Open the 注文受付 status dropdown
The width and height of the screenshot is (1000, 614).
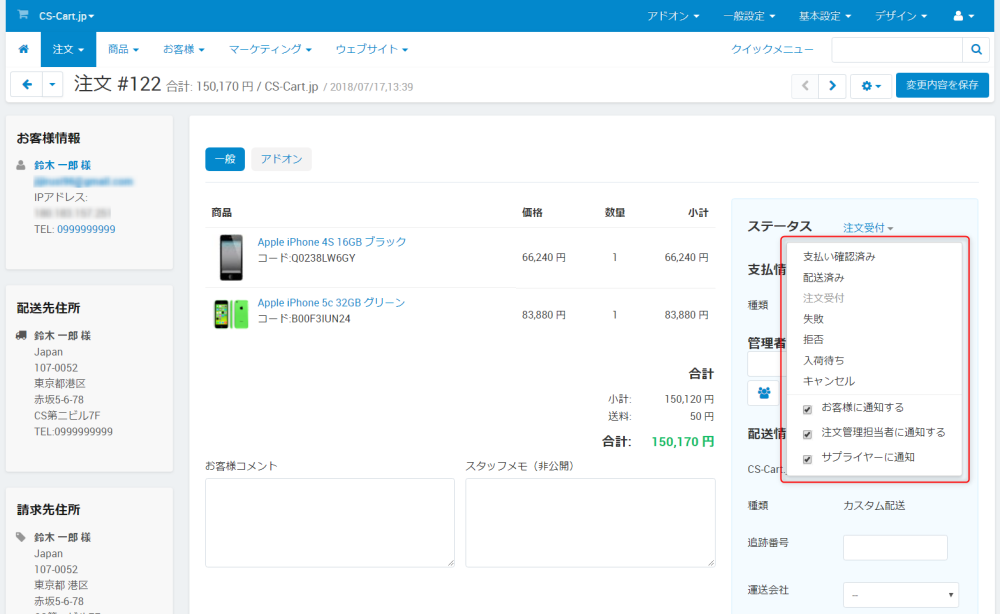point(867,228)
